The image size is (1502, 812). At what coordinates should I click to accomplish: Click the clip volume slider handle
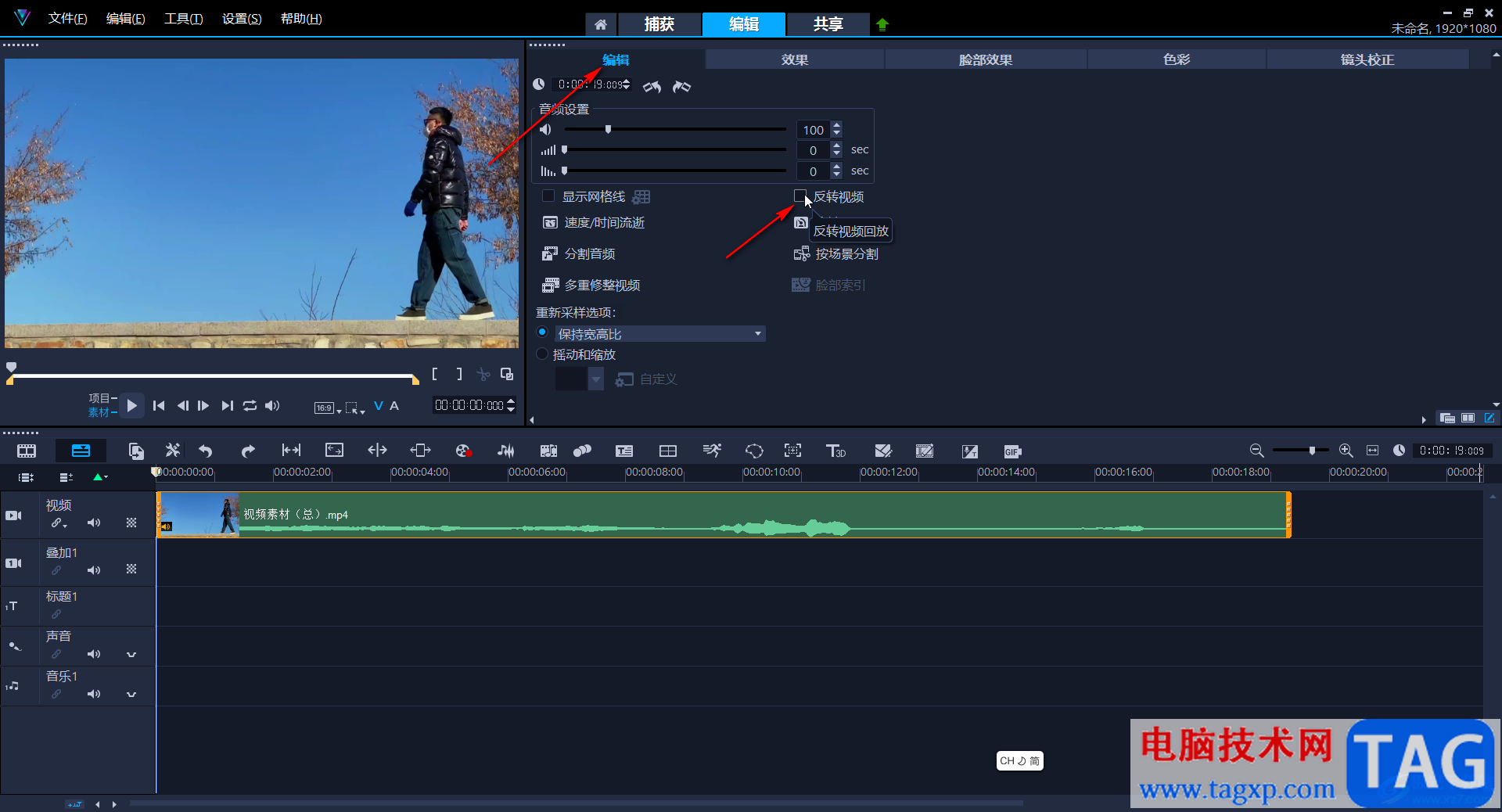pos(608,130)
